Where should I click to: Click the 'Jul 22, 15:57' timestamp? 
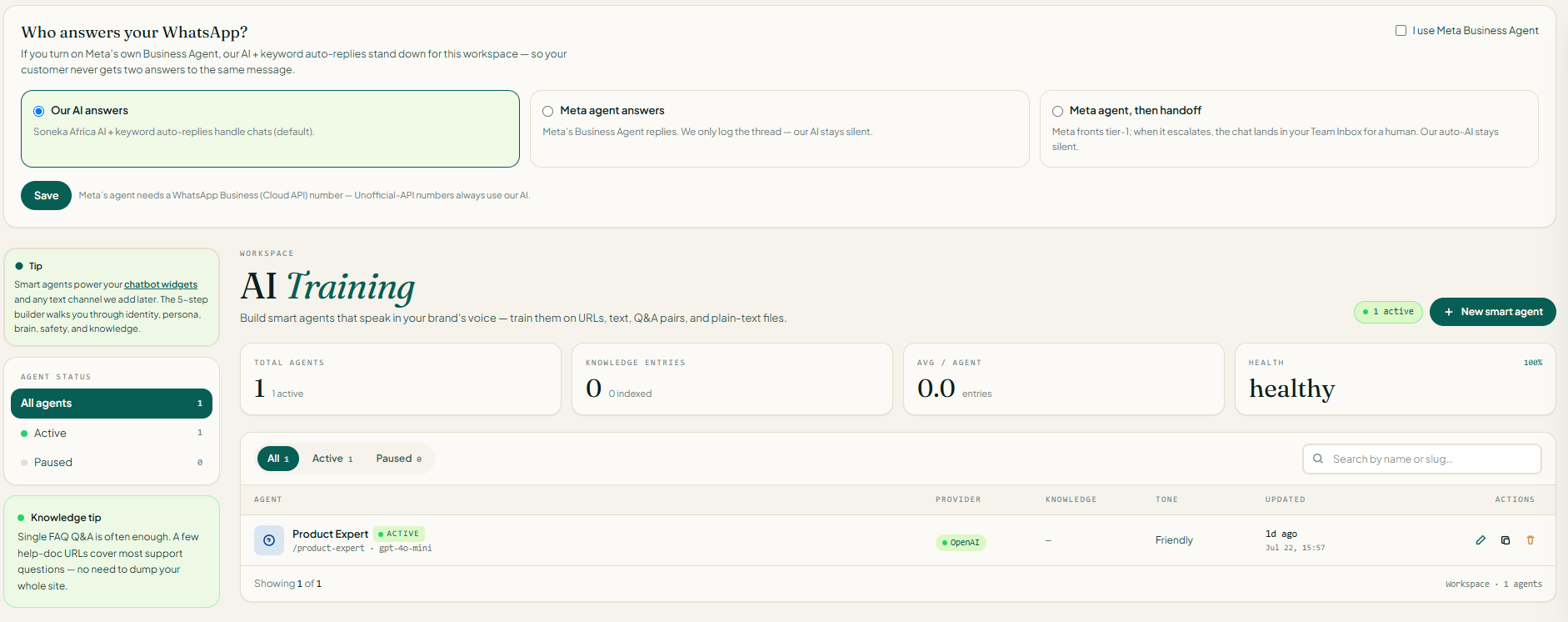[1295, 548]
